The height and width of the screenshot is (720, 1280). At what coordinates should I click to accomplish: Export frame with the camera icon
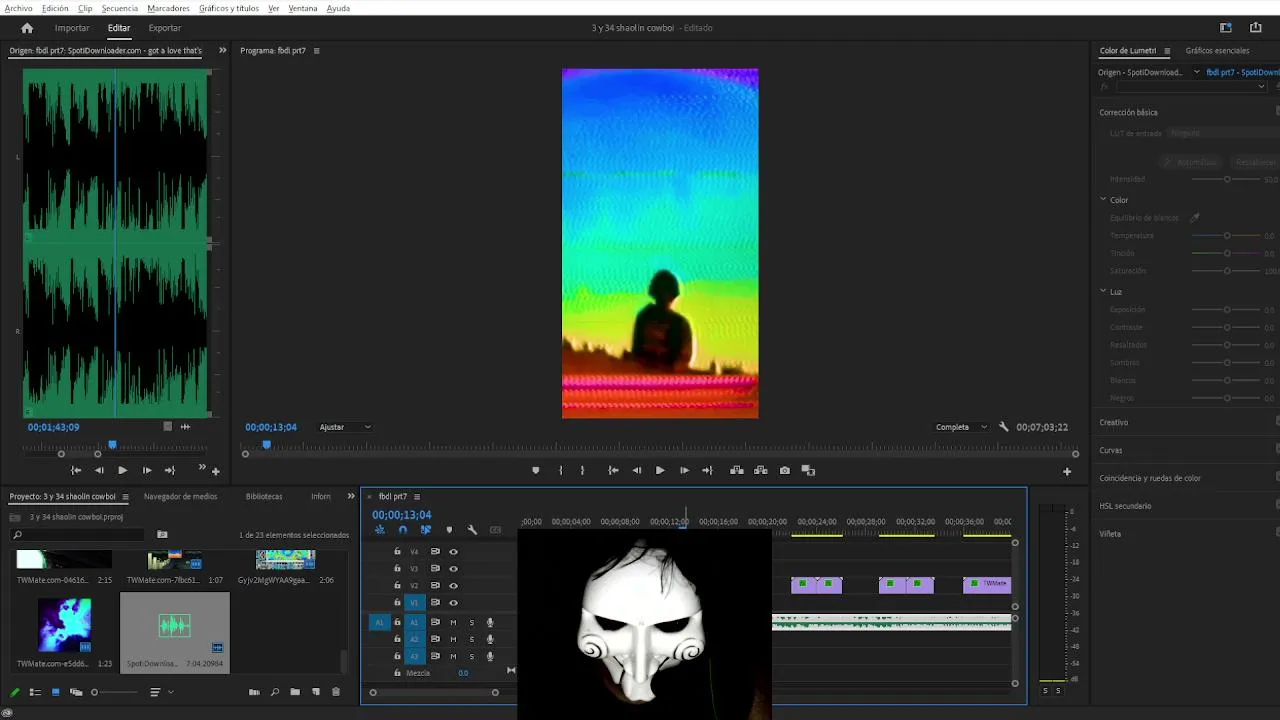785,470
